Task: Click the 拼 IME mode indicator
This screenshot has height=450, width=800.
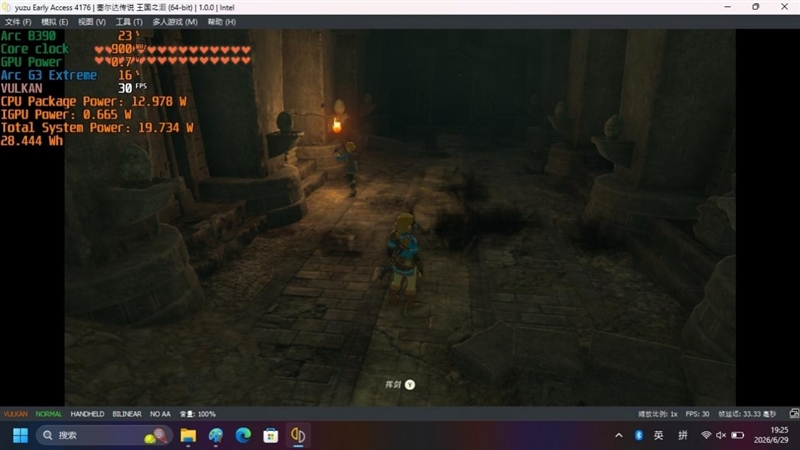Action: coord(683,435)
